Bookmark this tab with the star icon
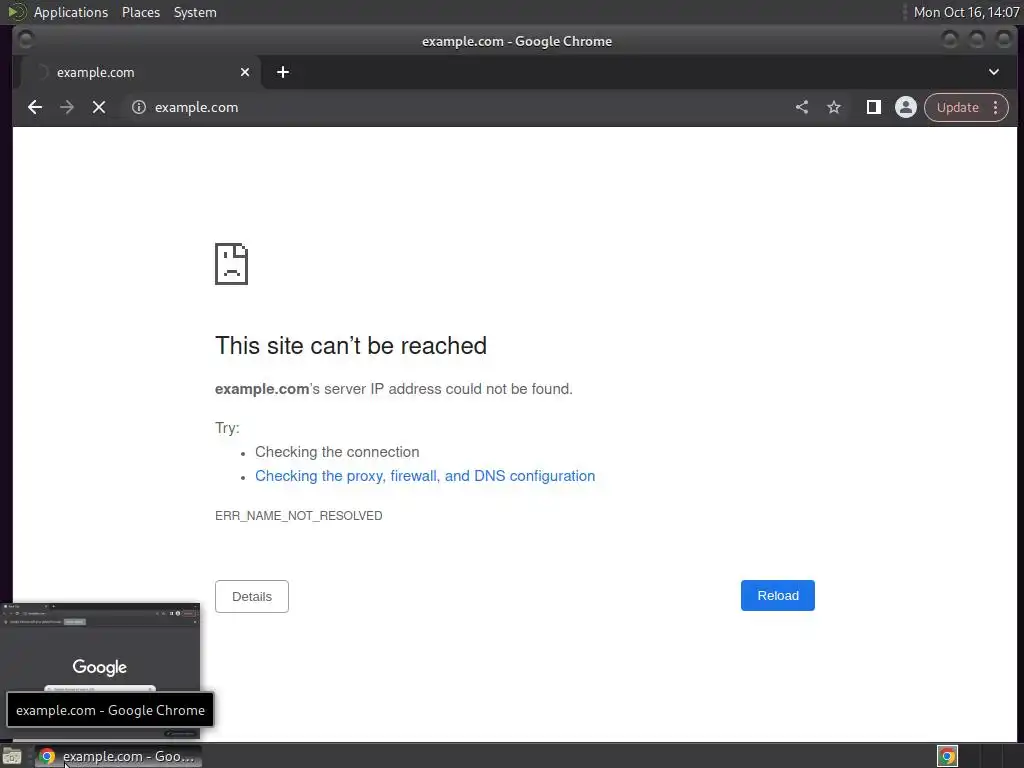1024x768 pixels. [834, 107]
